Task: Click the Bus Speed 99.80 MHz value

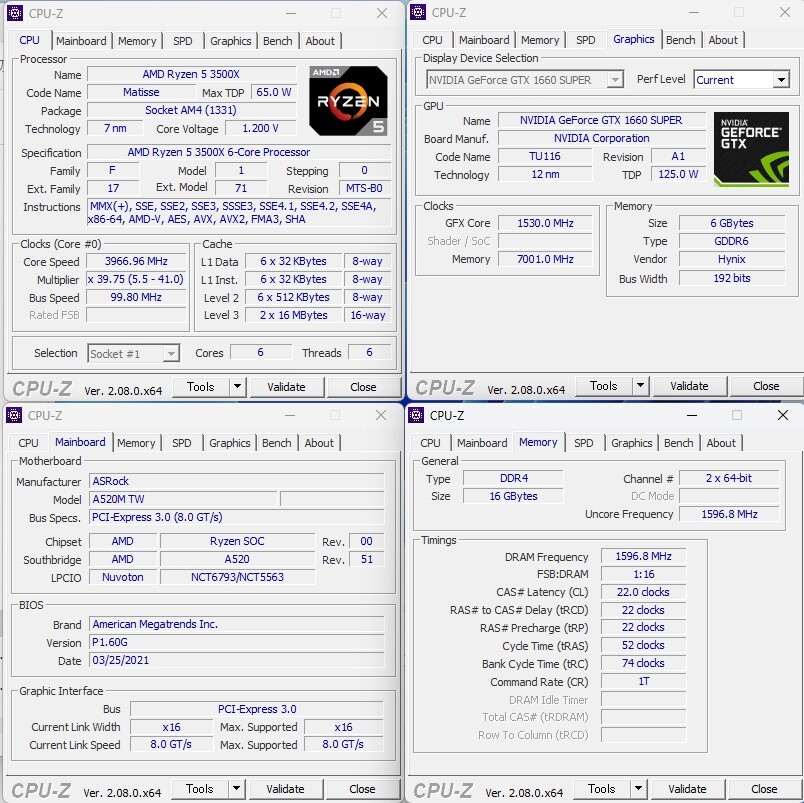Action: tap(136, 297)
